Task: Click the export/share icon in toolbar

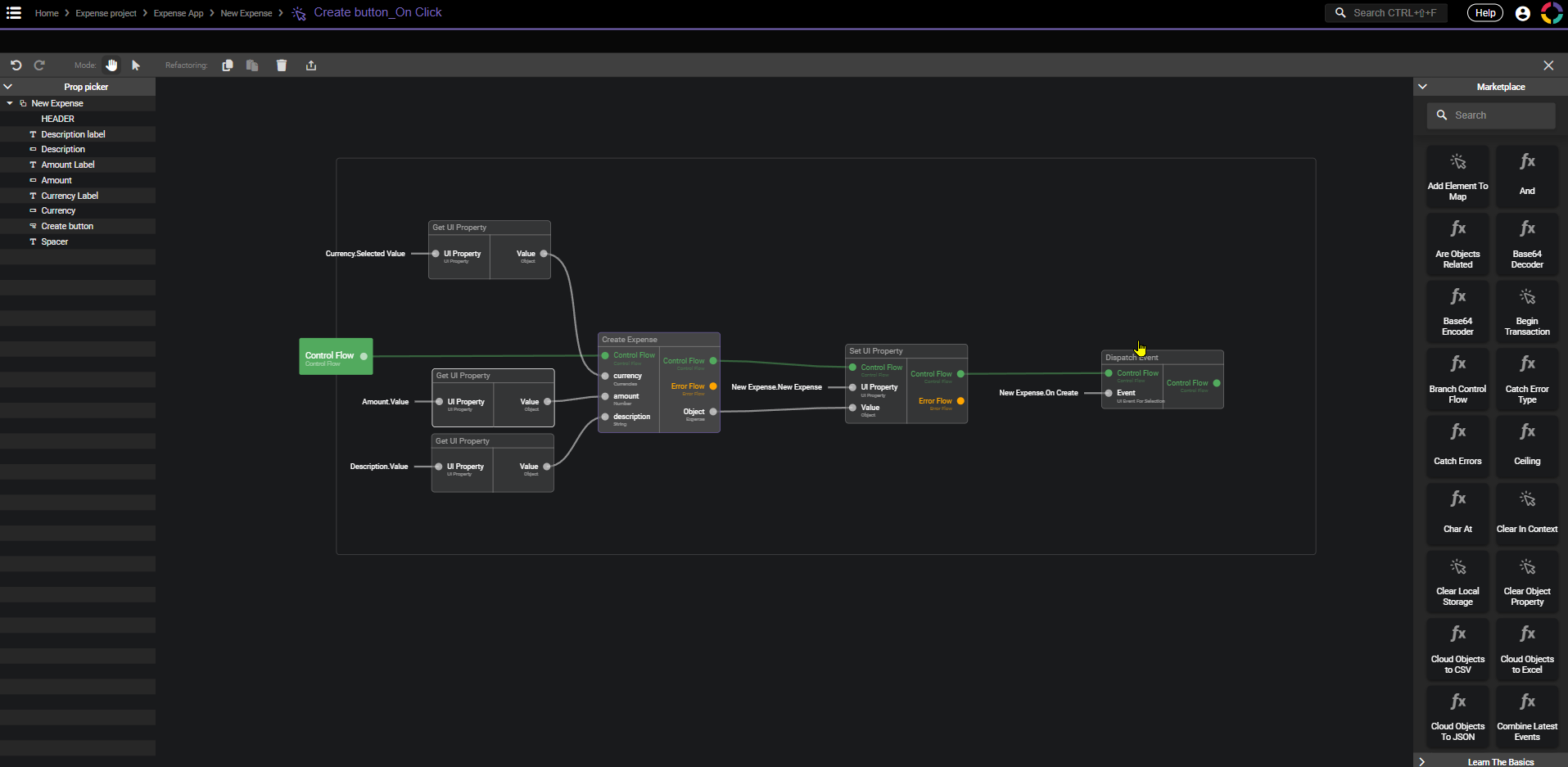Action: pos(311,65)
